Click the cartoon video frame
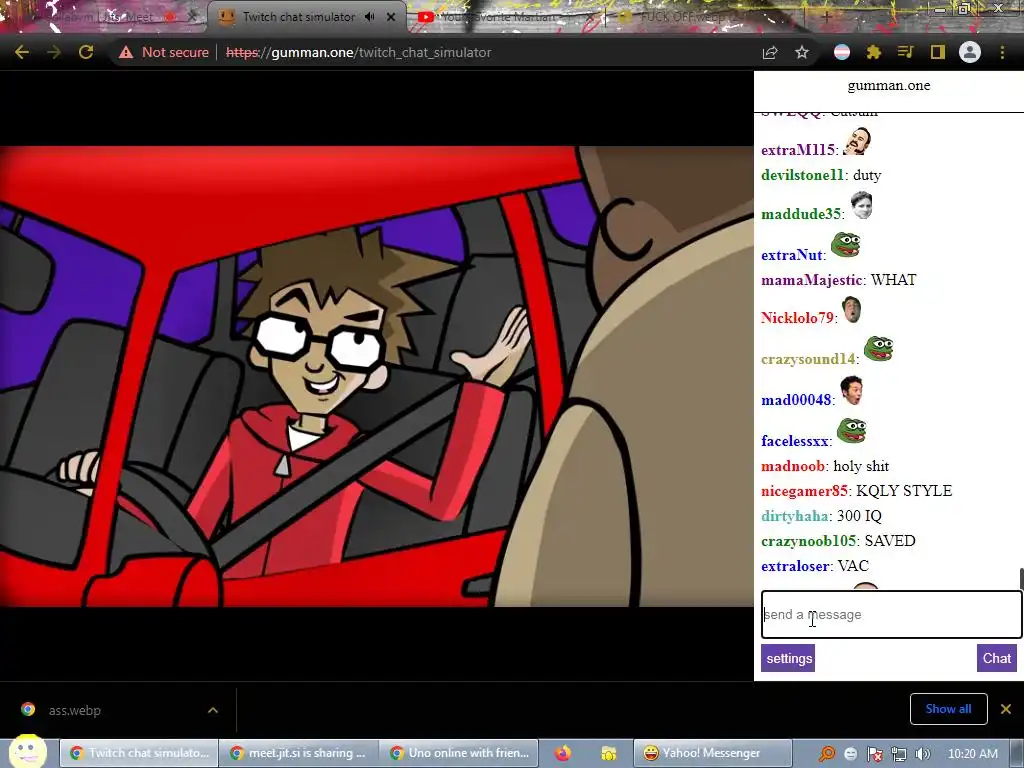The image size is (1024, 768). [377, 376]
